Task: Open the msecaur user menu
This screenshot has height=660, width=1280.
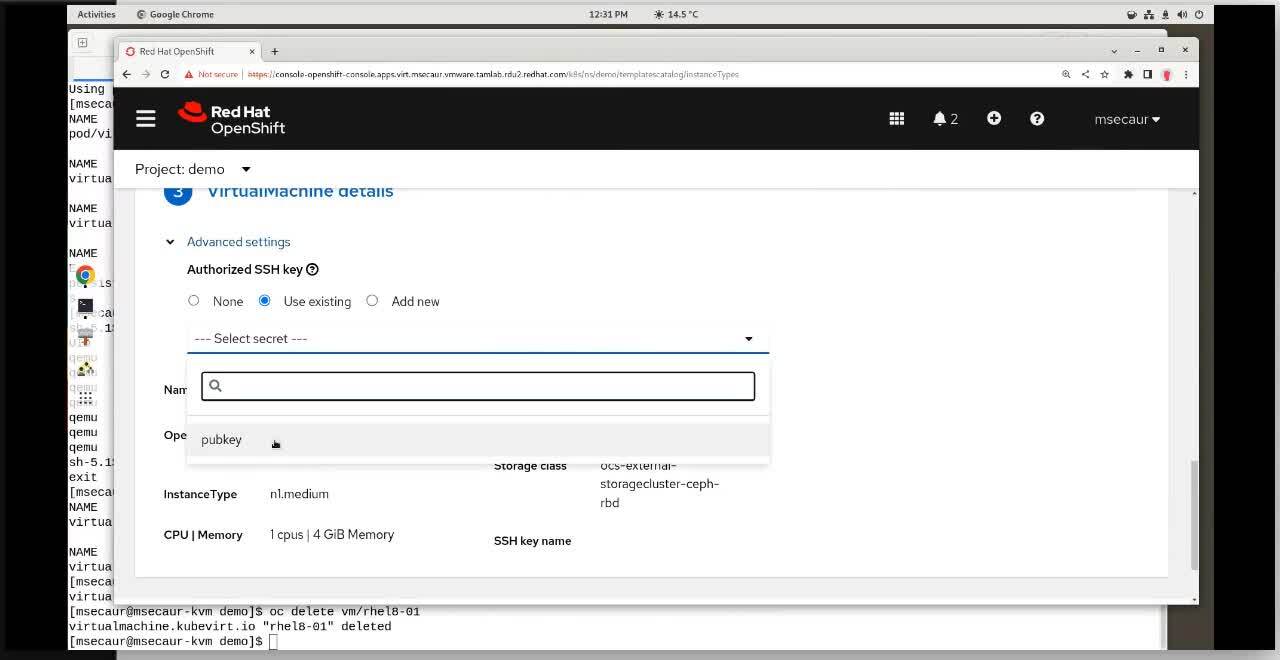Action: tap(1126, 119)
